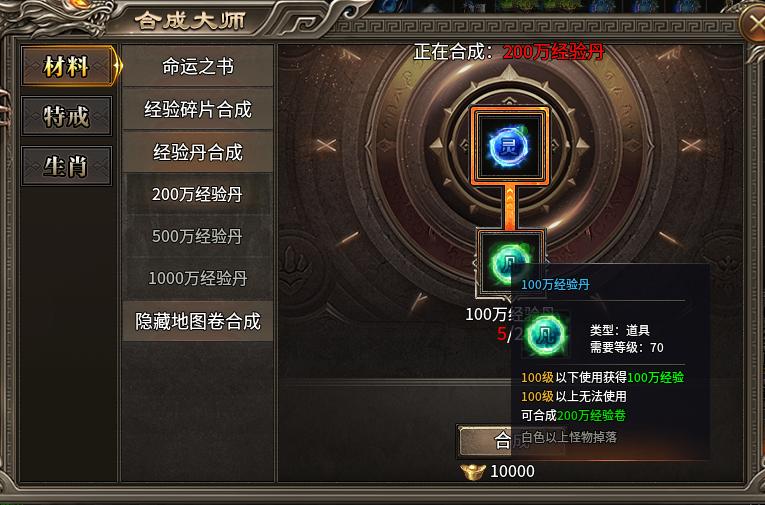
Task: Expand the 隐藏地图卷合成 category
Action: point(198,321)
